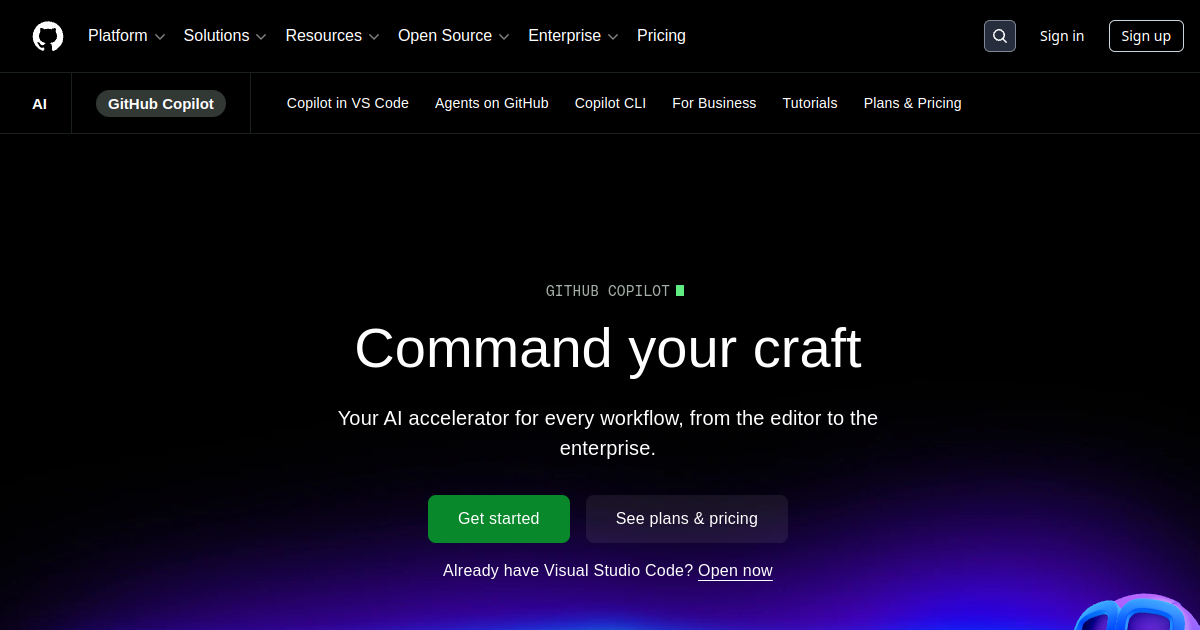Open Copilot in VS Code page
The image size is (1200, 630).
coord(348,103)
